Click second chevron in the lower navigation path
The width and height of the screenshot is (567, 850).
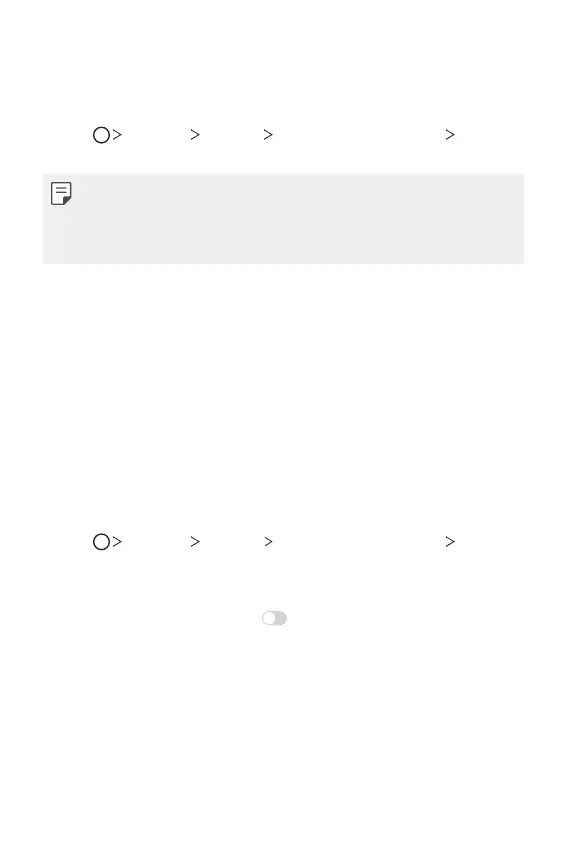pos(195,542)
